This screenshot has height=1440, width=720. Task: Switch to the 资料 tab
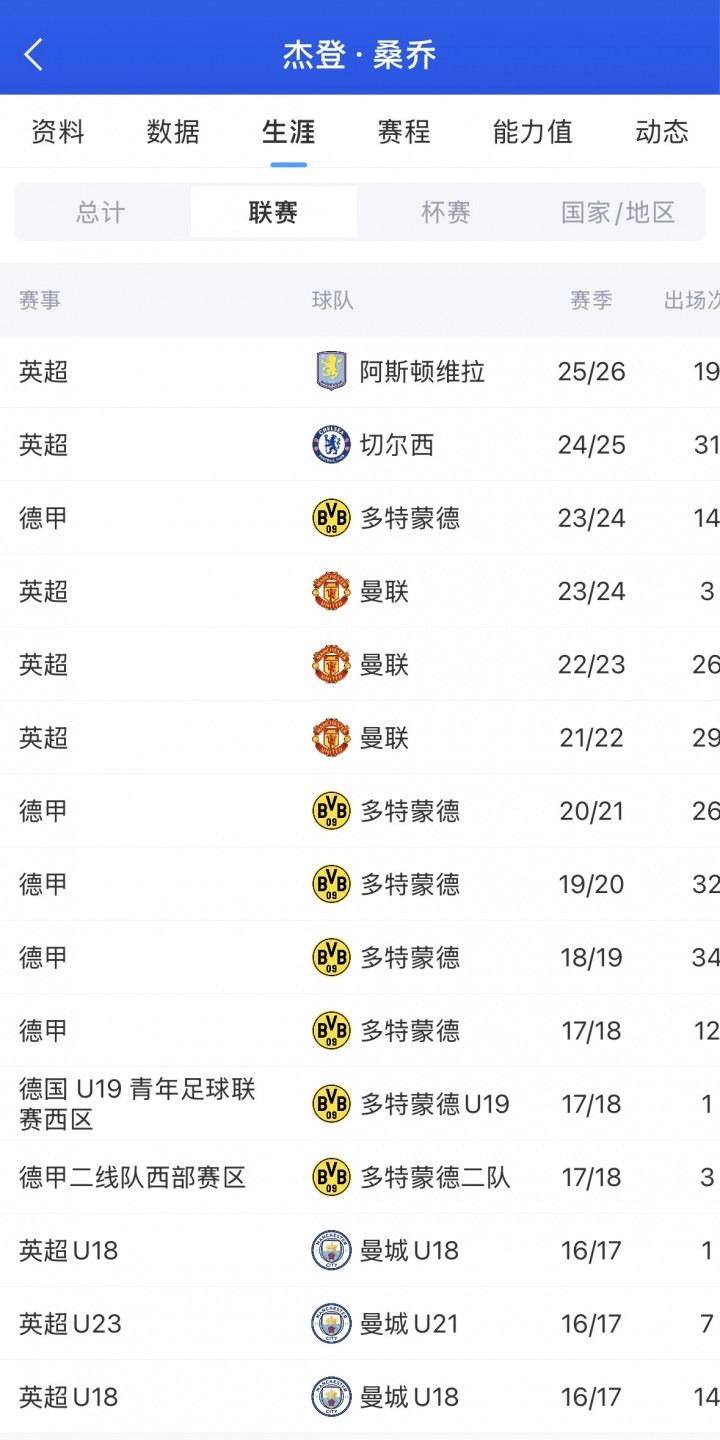pos(58,132)
